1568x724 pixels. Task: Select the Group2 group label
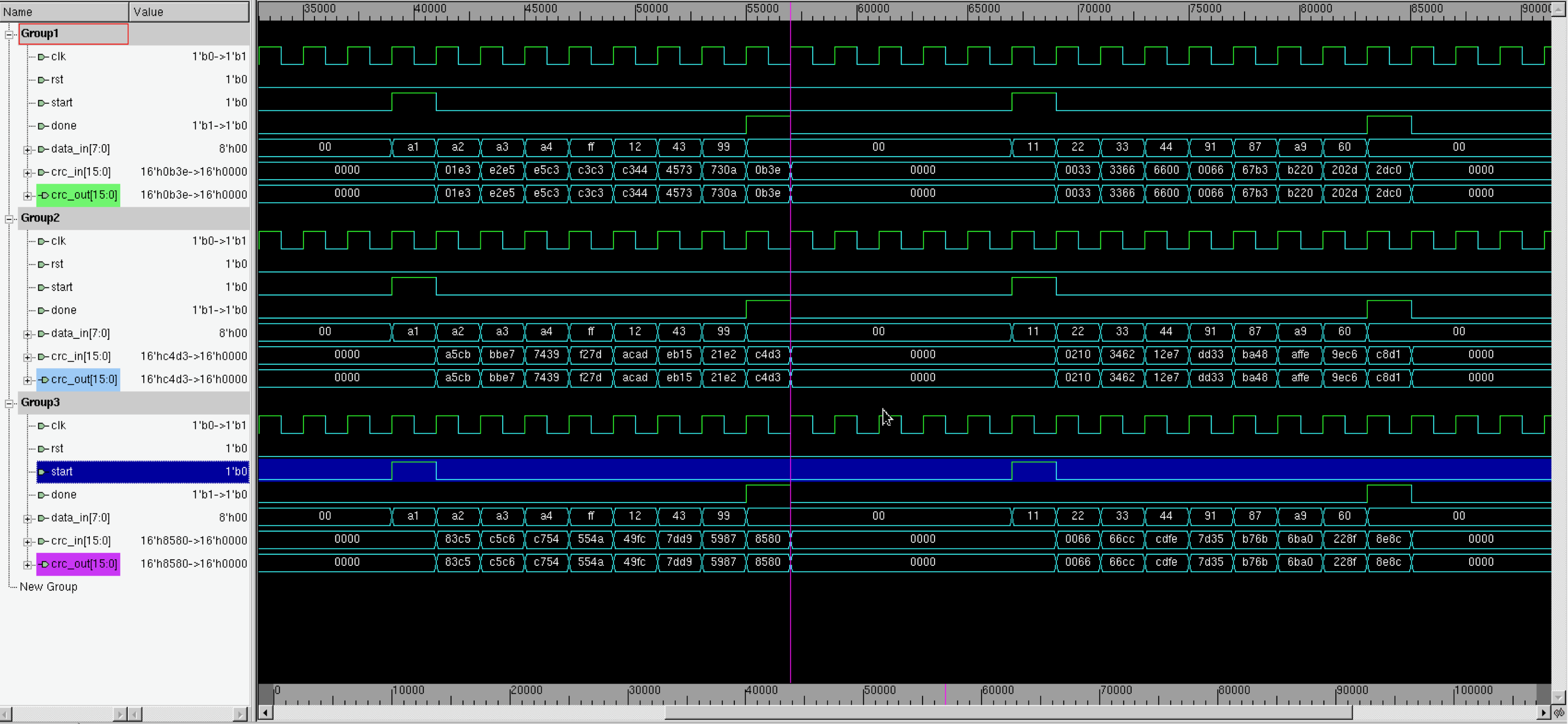click(40, 218)
